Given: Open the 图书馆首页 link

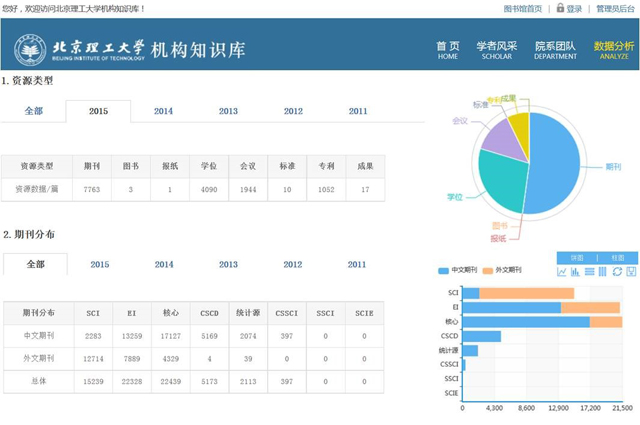Looking at the screenshot, I should (x=523, y=9).
